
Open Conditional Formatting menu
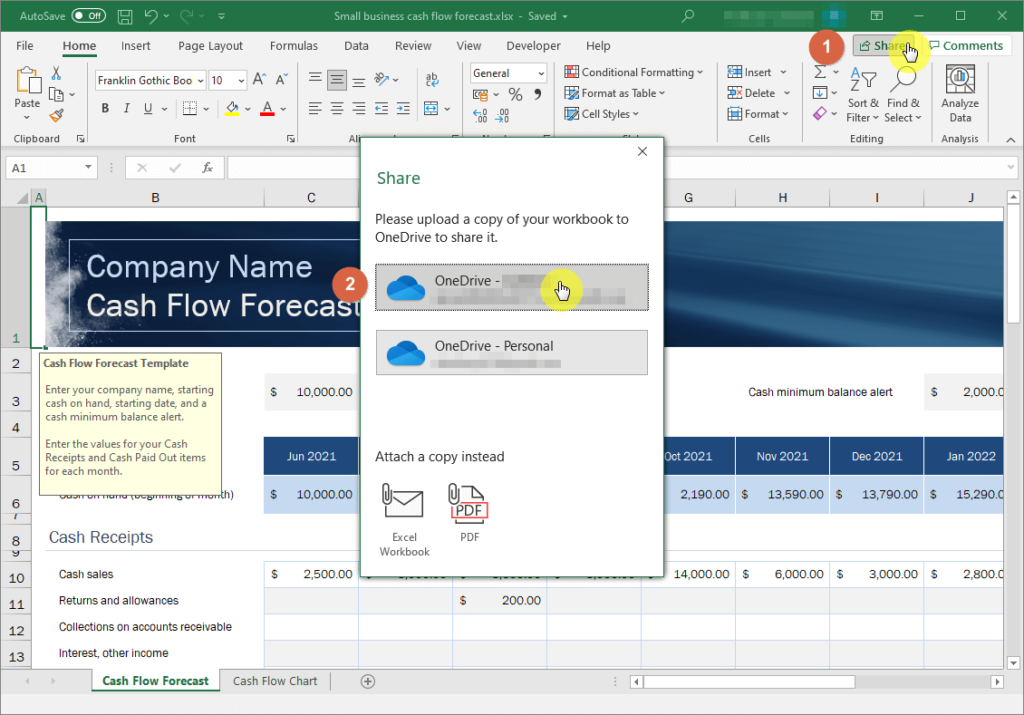click(633, 72)
